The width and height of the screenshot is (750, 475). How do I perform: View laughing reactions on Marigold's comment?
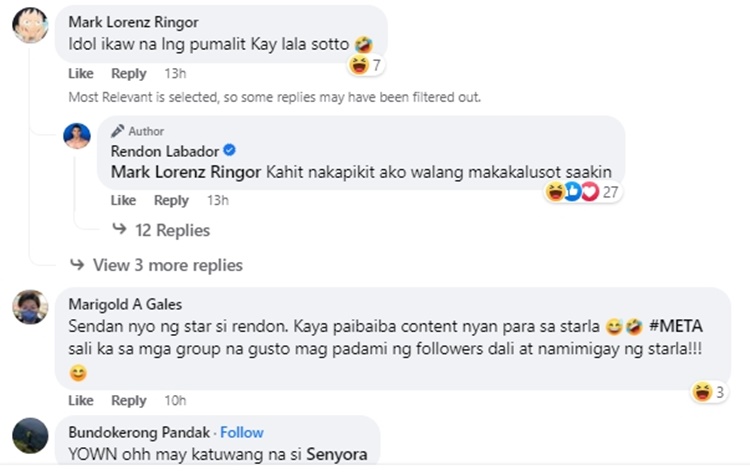[712, 391]
